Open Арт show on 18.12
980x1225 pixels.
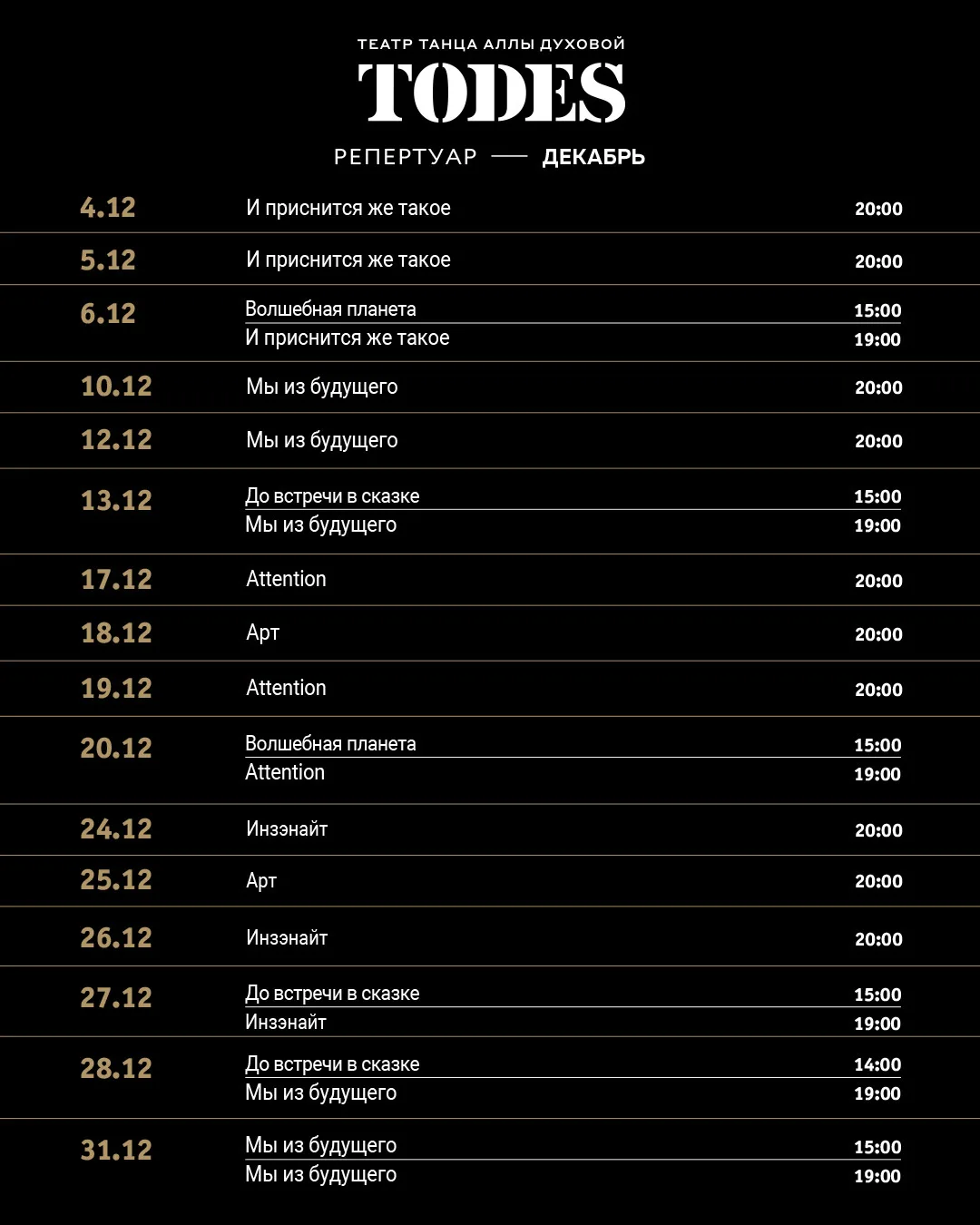pos(263,633)
